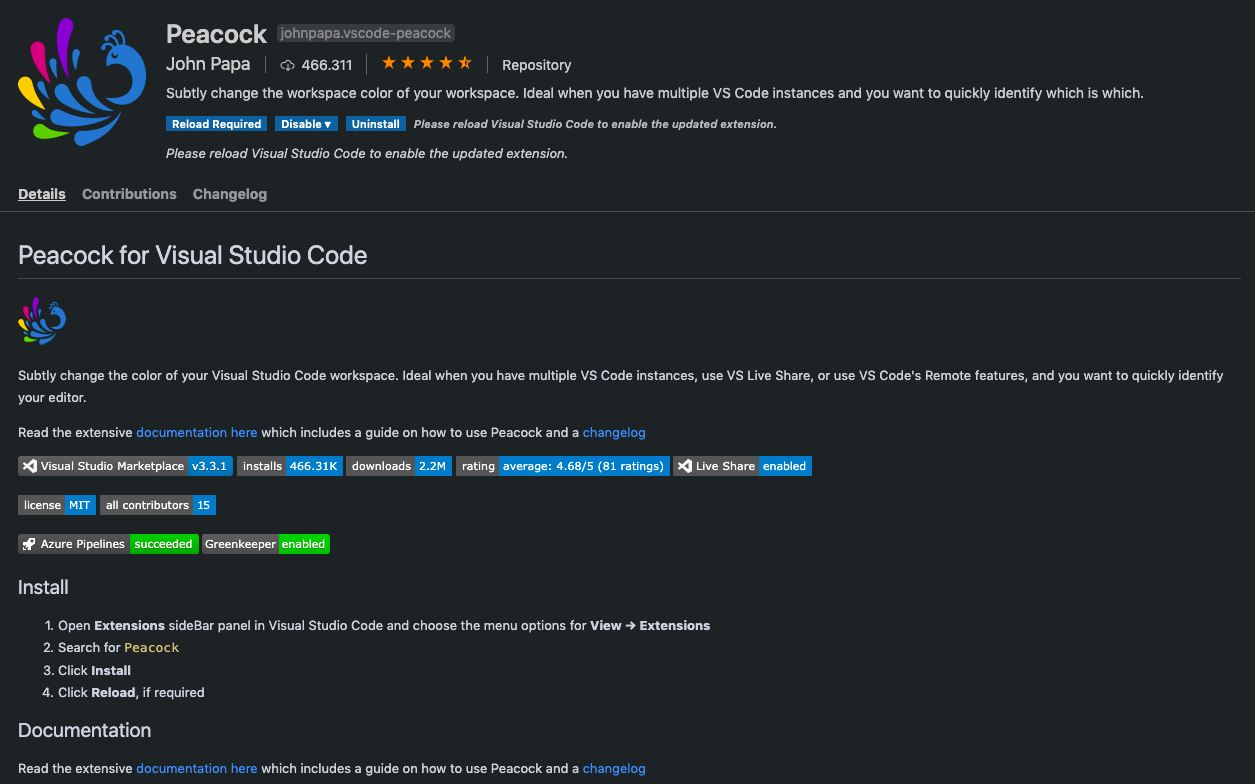Click the highlighted Peacock search term
The height and width of the screenshot is (784, 1255).
pos(152,648)
